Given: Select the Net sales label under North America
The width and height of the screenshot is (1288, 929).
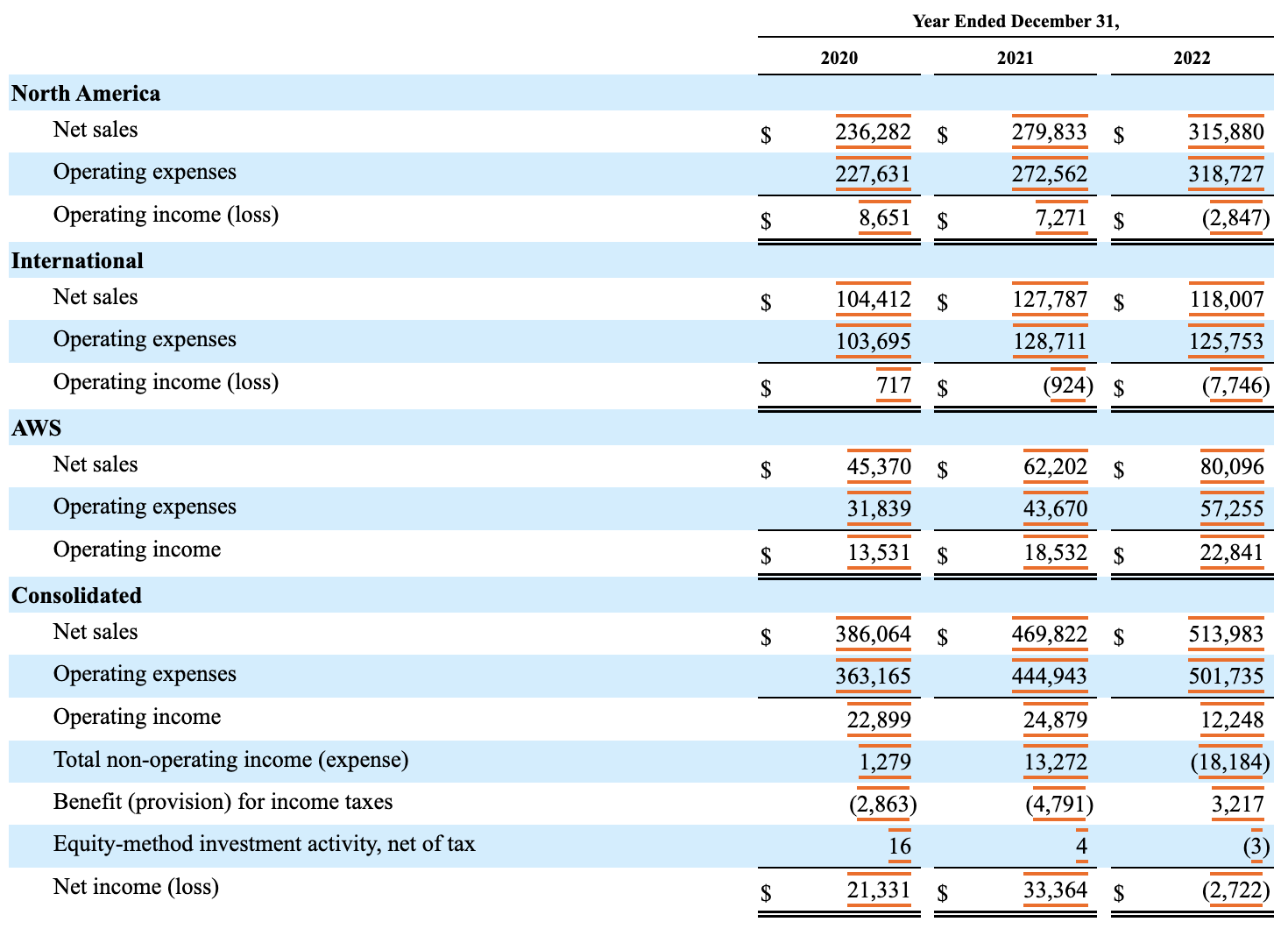Looking at the screenshot, I should (x=96, y=130).
